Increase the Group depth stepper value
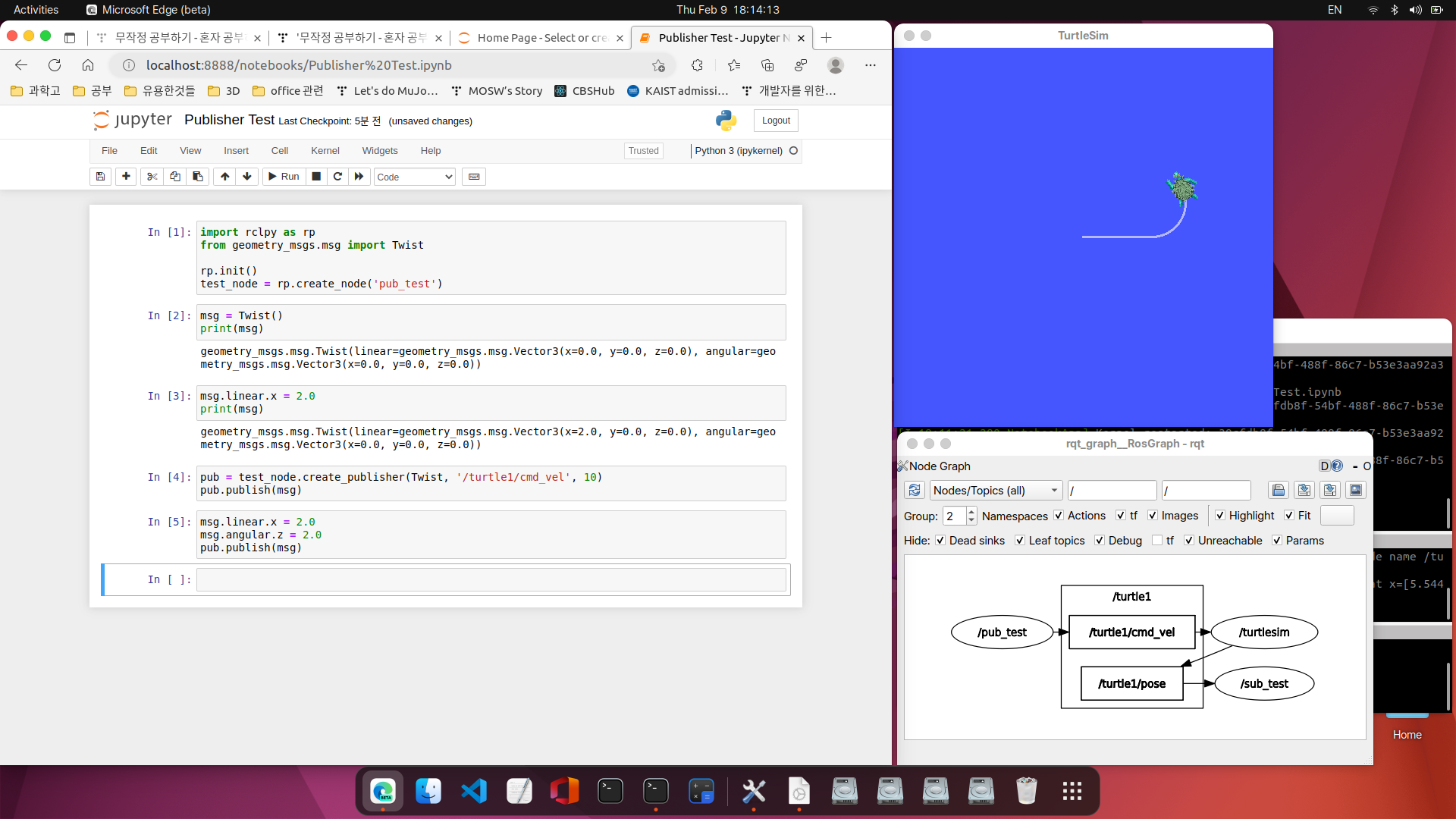Viewport: 1456px width, 819px height. tap(971, 512)
